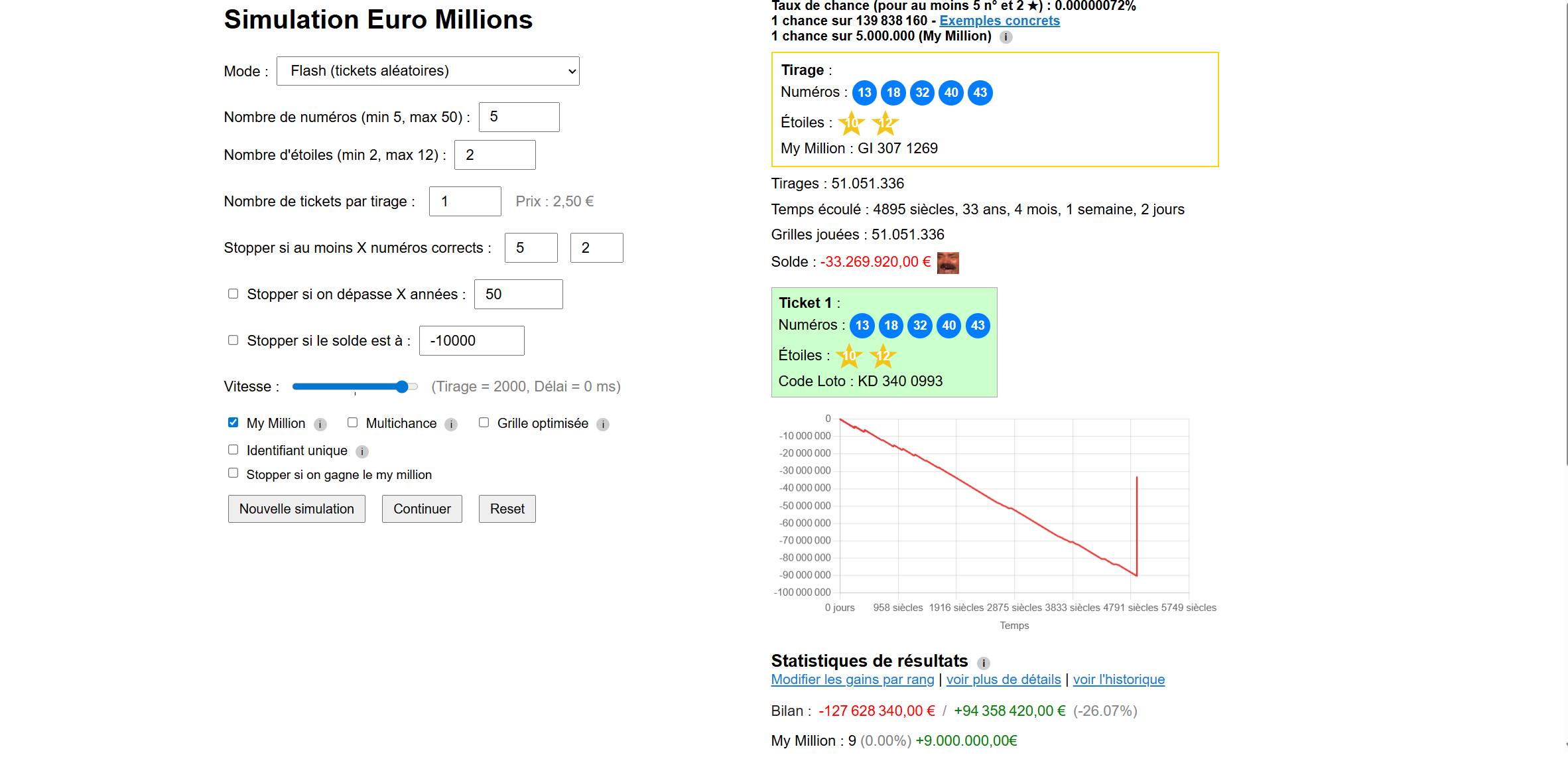Viewport: 1568px width, 757px height.
Task: Click the face image next to Solde
Action: 948,263
